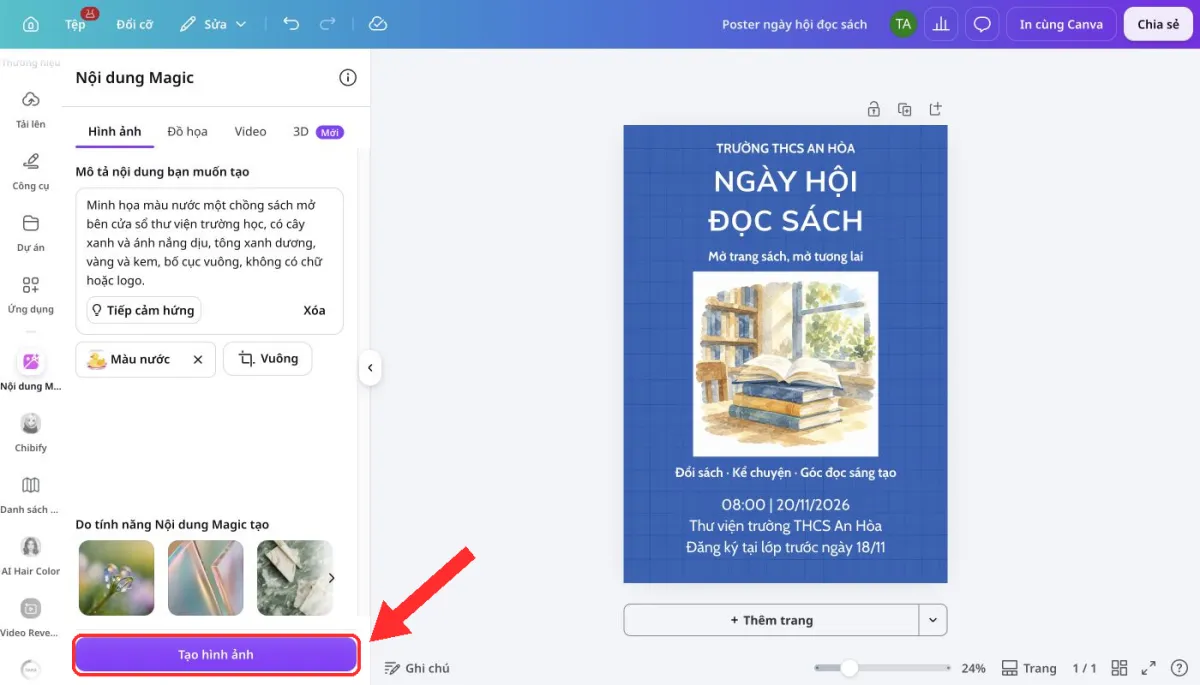Open Ứng dụng apps in sidebar

30,294
